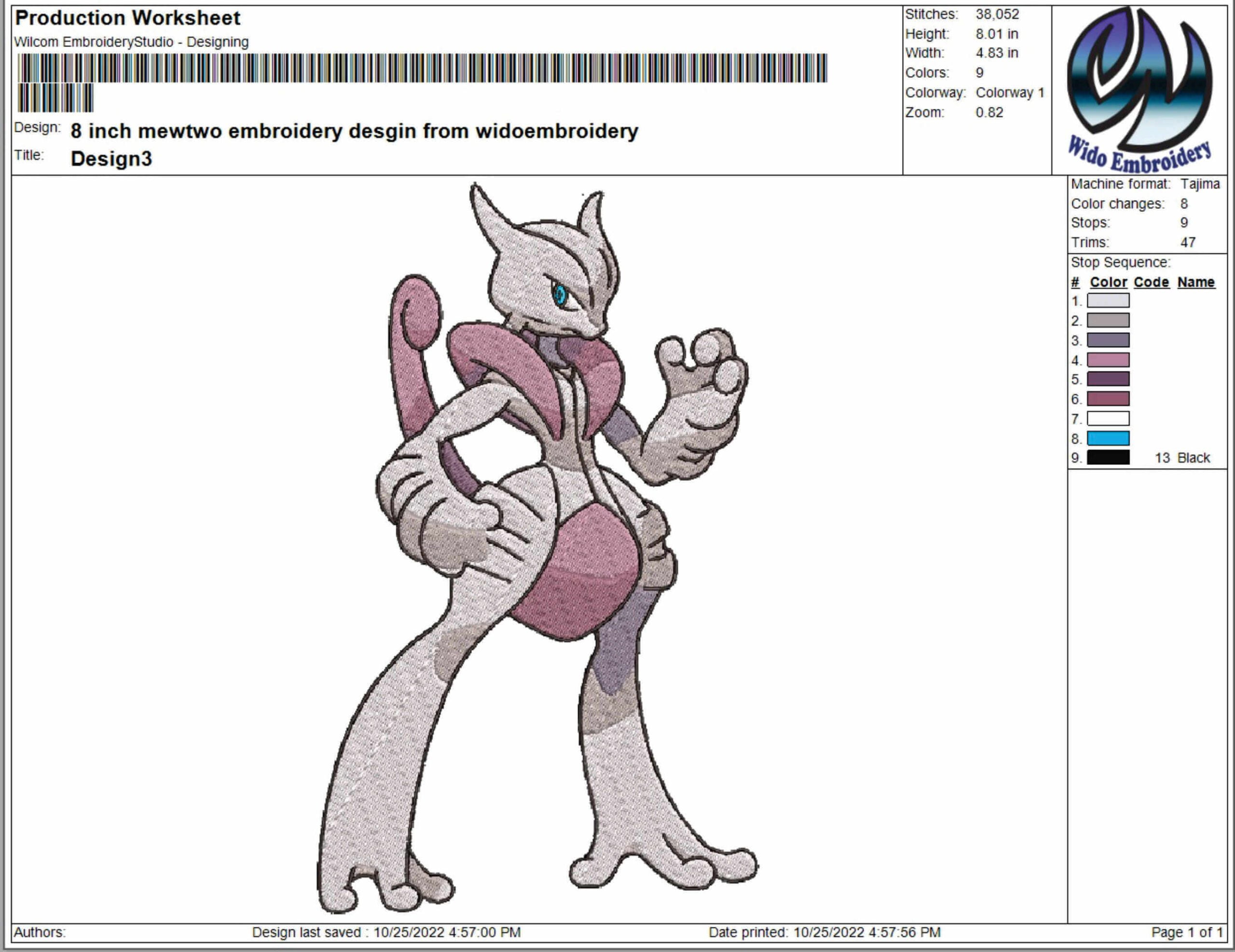Select stop 8 blue swatch

coord(1108,439)
